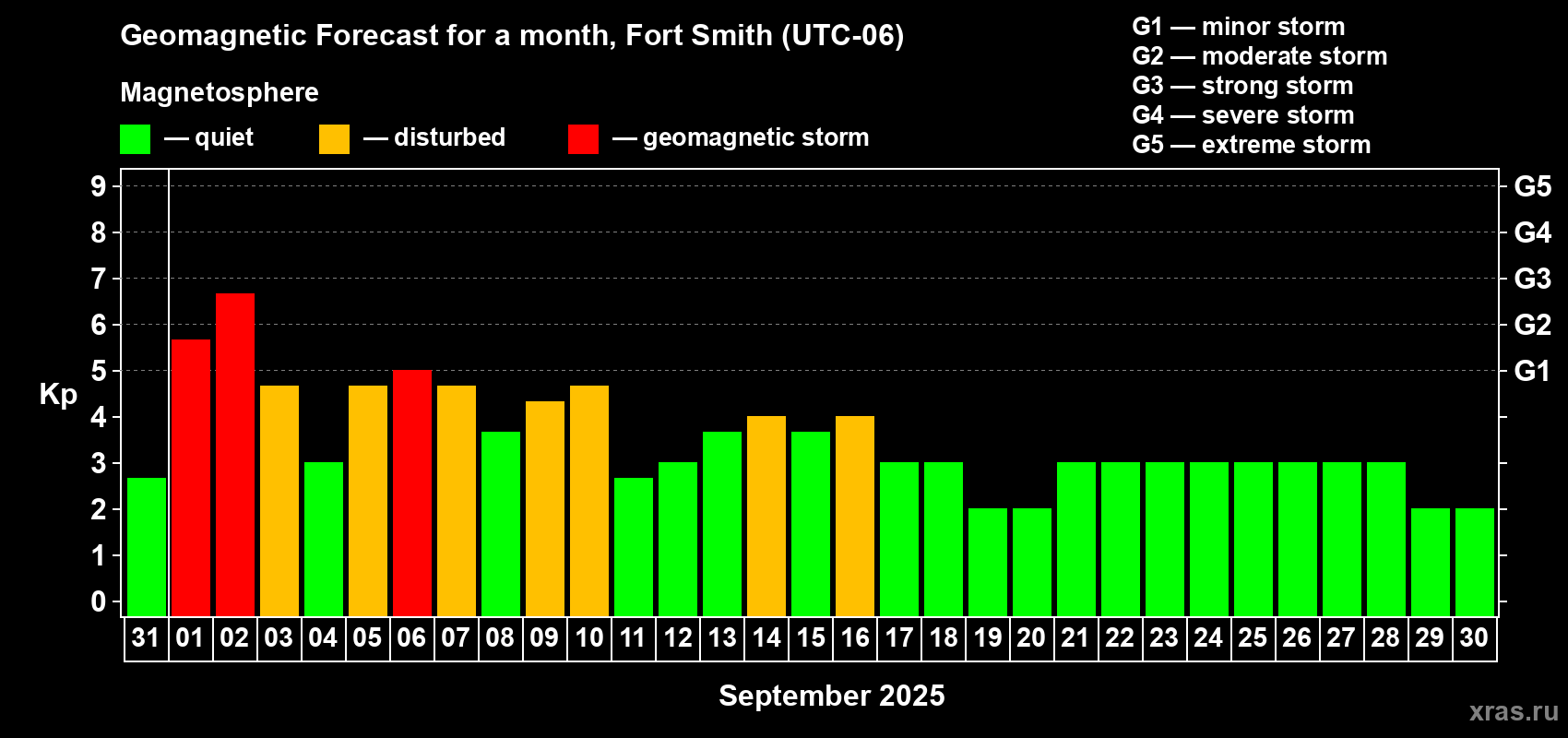
Task: Click 'G1 — minor storm' legend line
Action: point(1239,27)
